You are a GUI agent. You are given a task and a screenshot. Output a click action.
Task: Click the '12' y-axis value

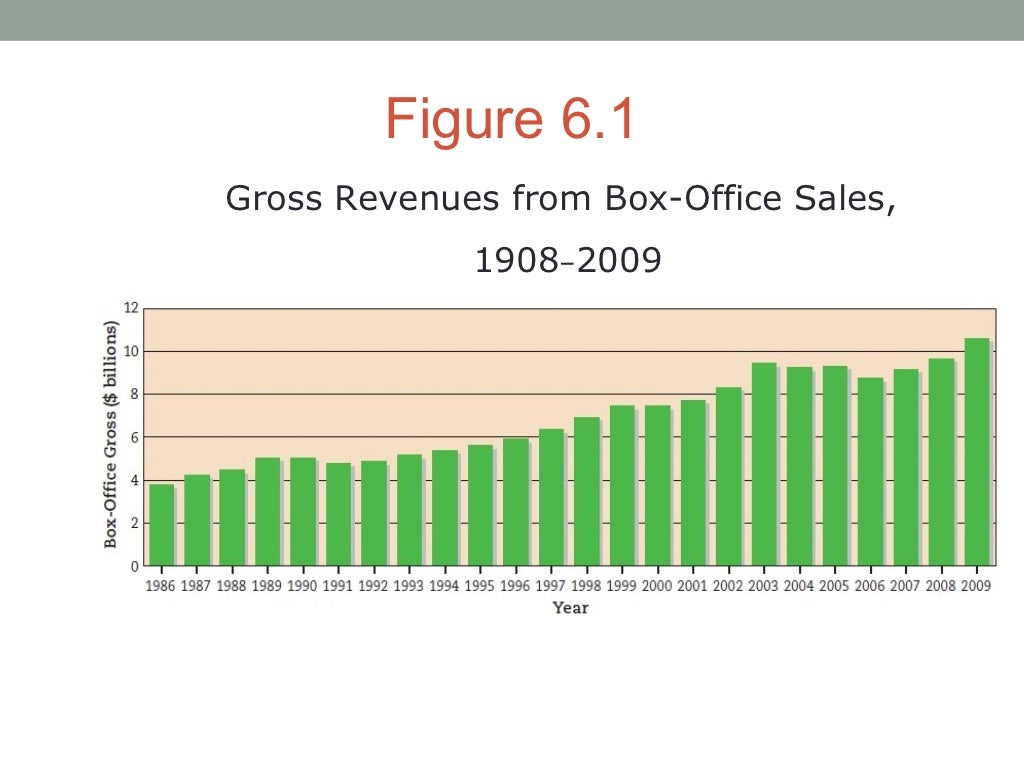point(131,308)
